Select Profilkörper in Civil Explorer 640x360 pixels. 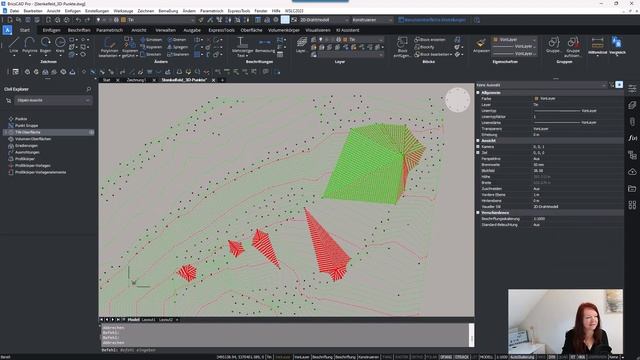pyautogui.click(x=24, y=159)
